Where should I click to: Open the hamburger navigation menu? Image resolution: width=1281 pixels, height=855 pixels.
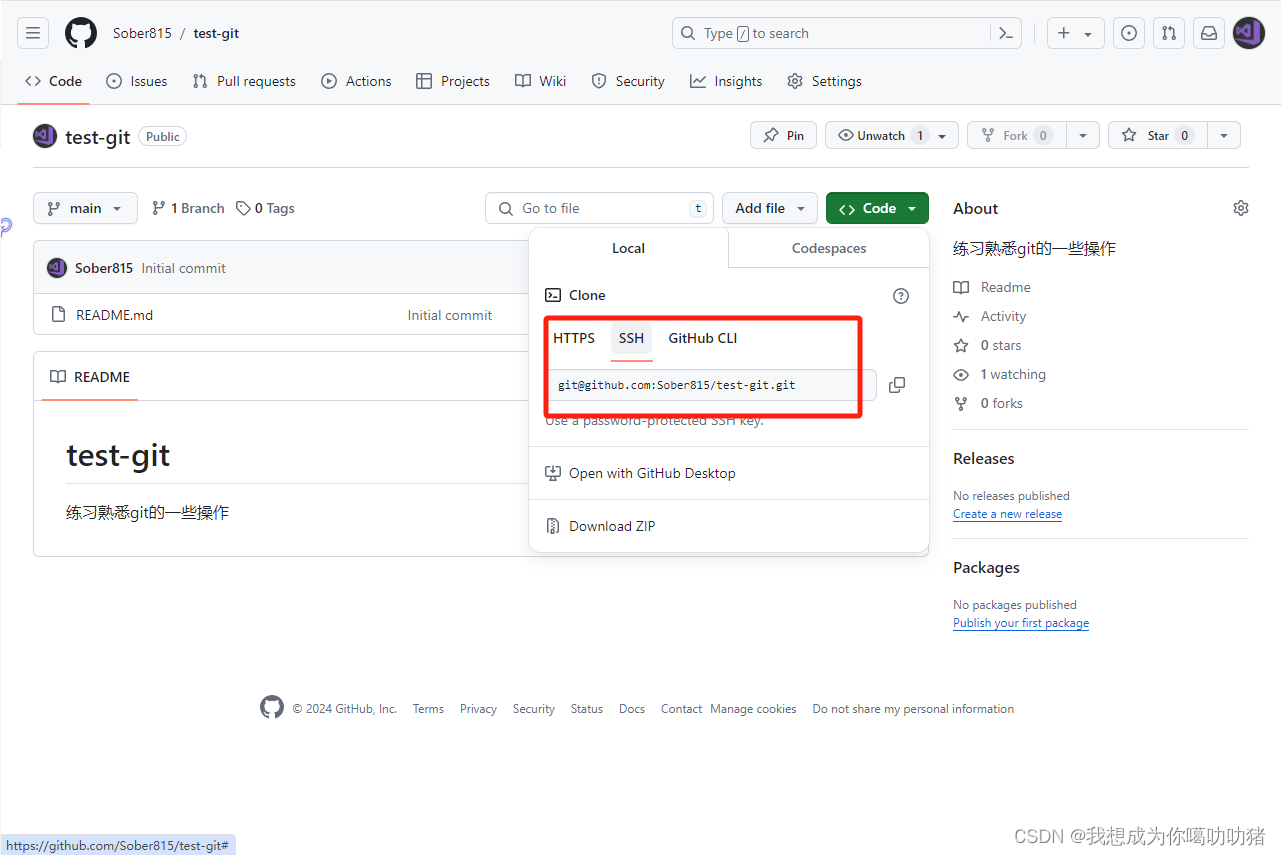tap(33, 33)
